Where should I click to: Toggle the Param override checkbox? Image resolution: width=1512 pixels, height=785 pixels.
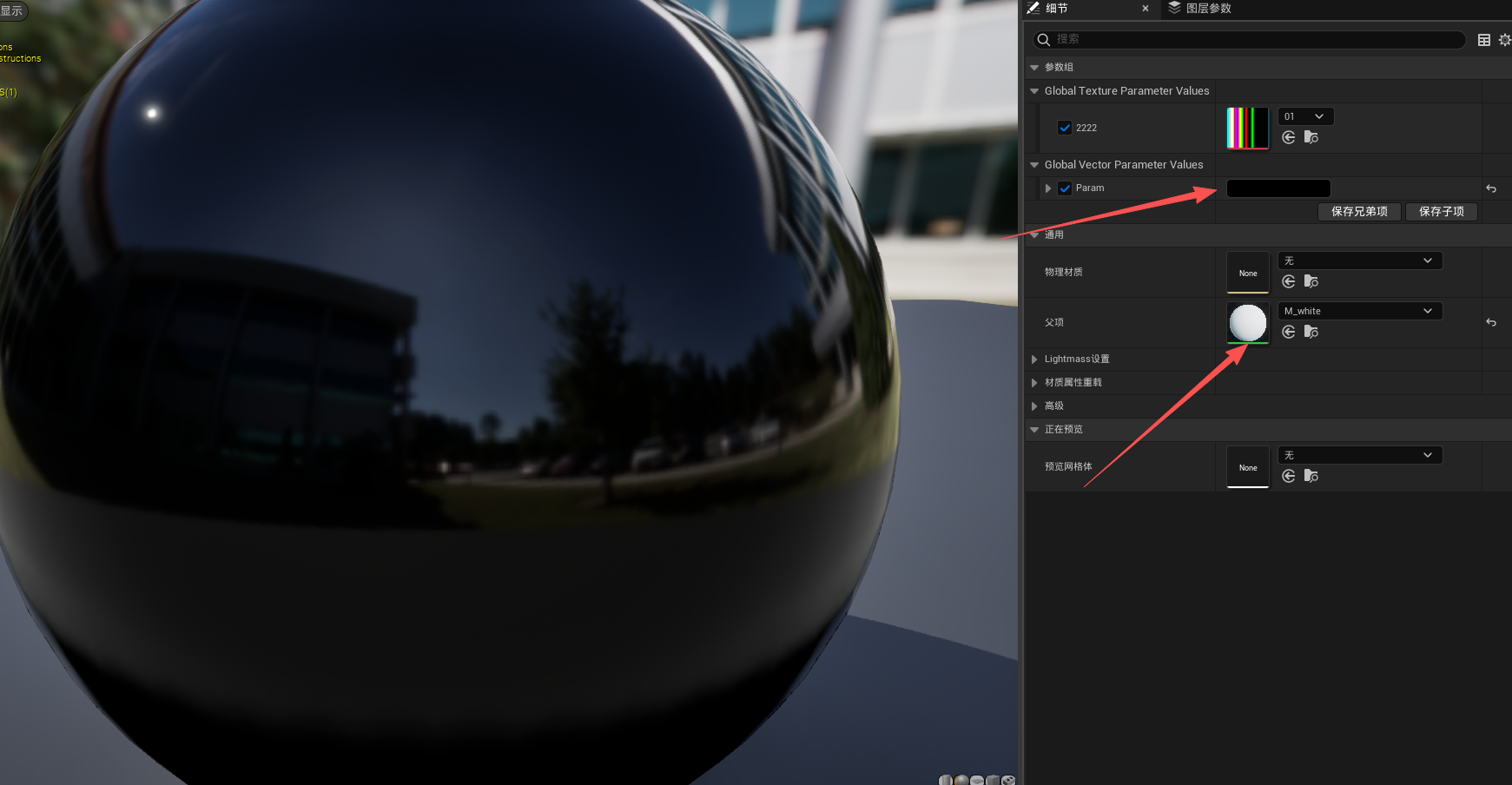[1065, 188]
